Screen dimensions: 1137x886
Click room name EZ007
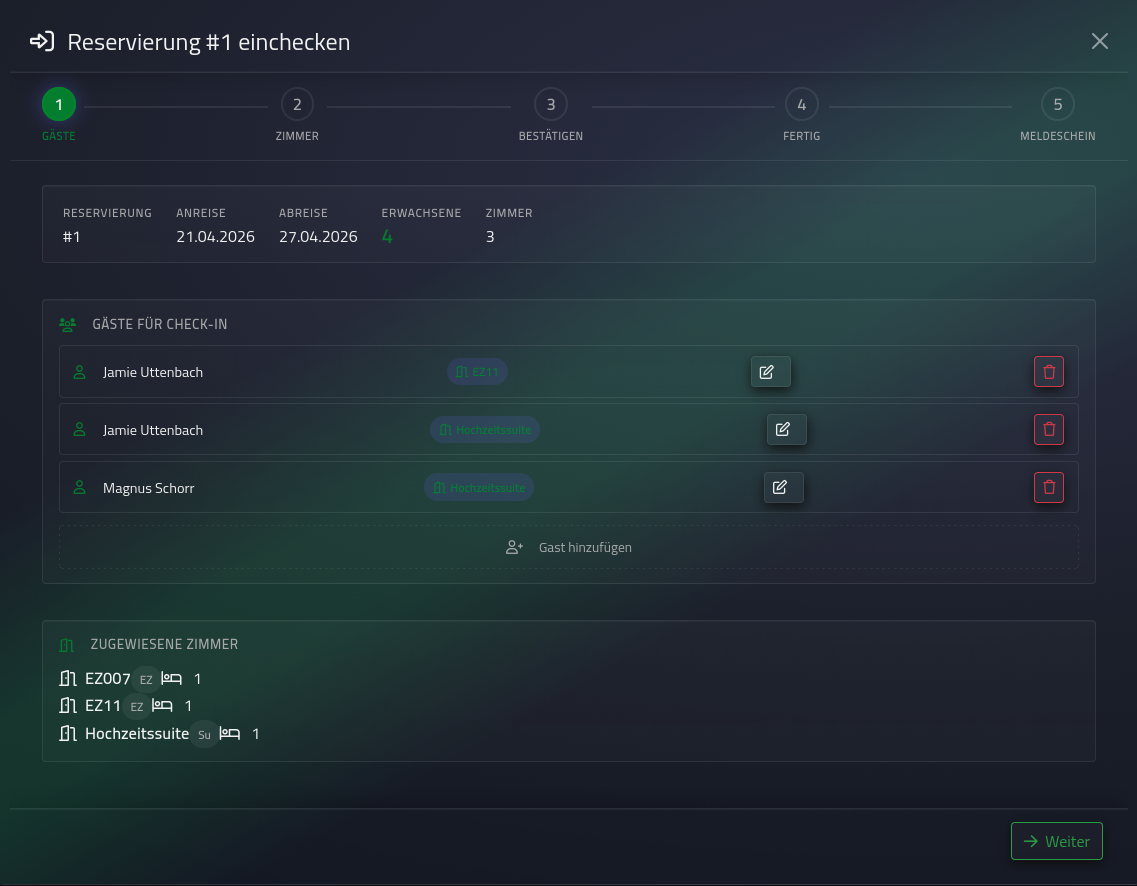tap(108, 679)
